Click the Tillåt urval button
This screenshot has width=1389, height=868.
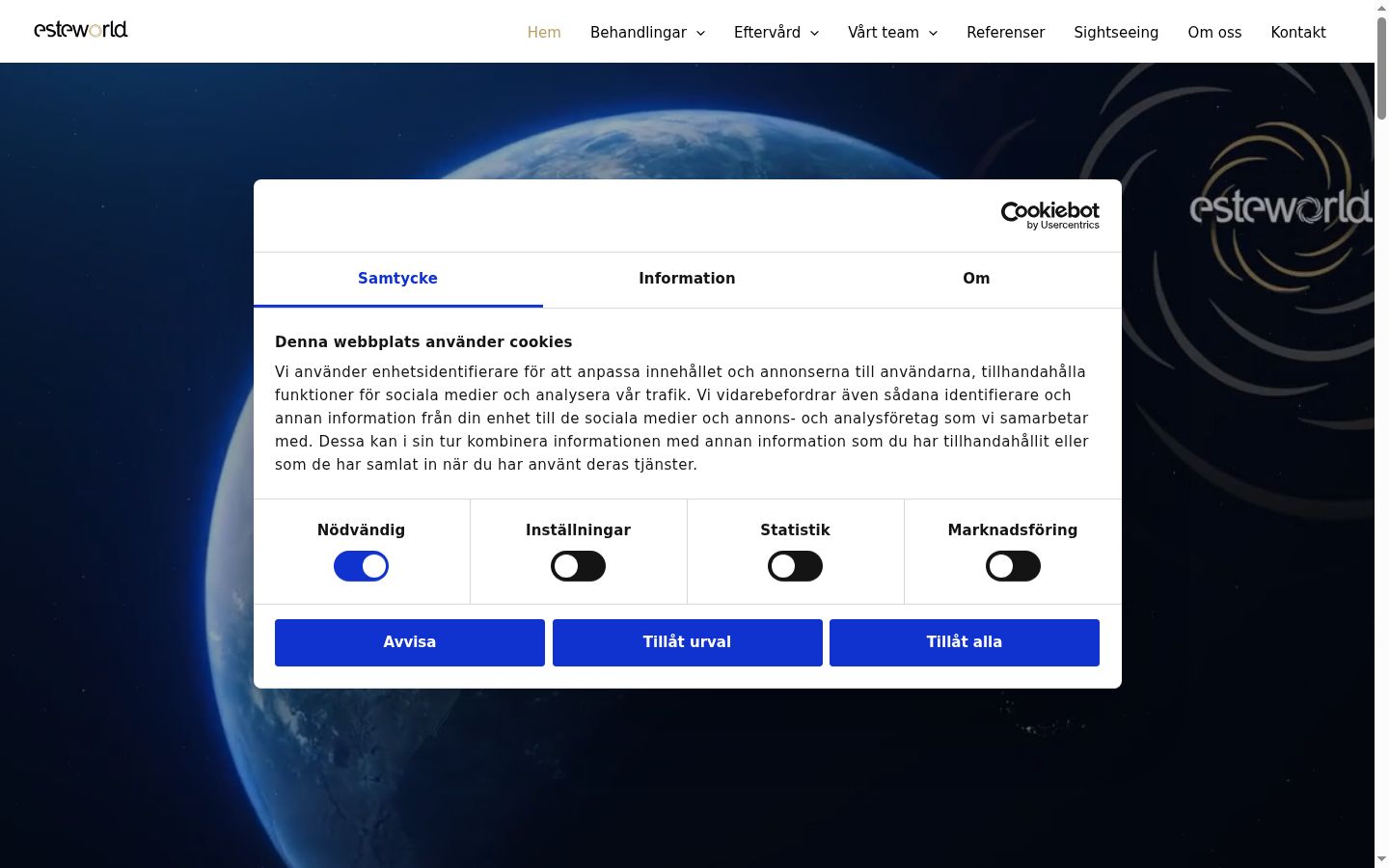(688, 642)
